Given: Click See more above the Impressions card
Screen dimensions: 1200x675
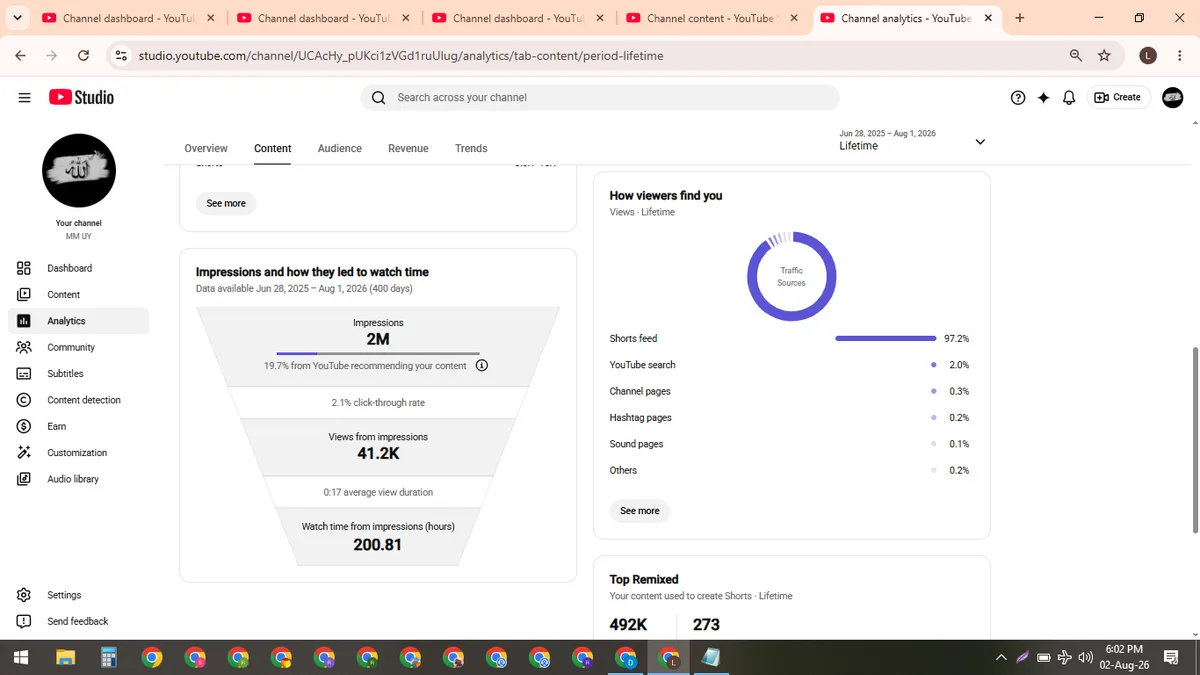Looking at the screenshot, I should click(226, 203).
